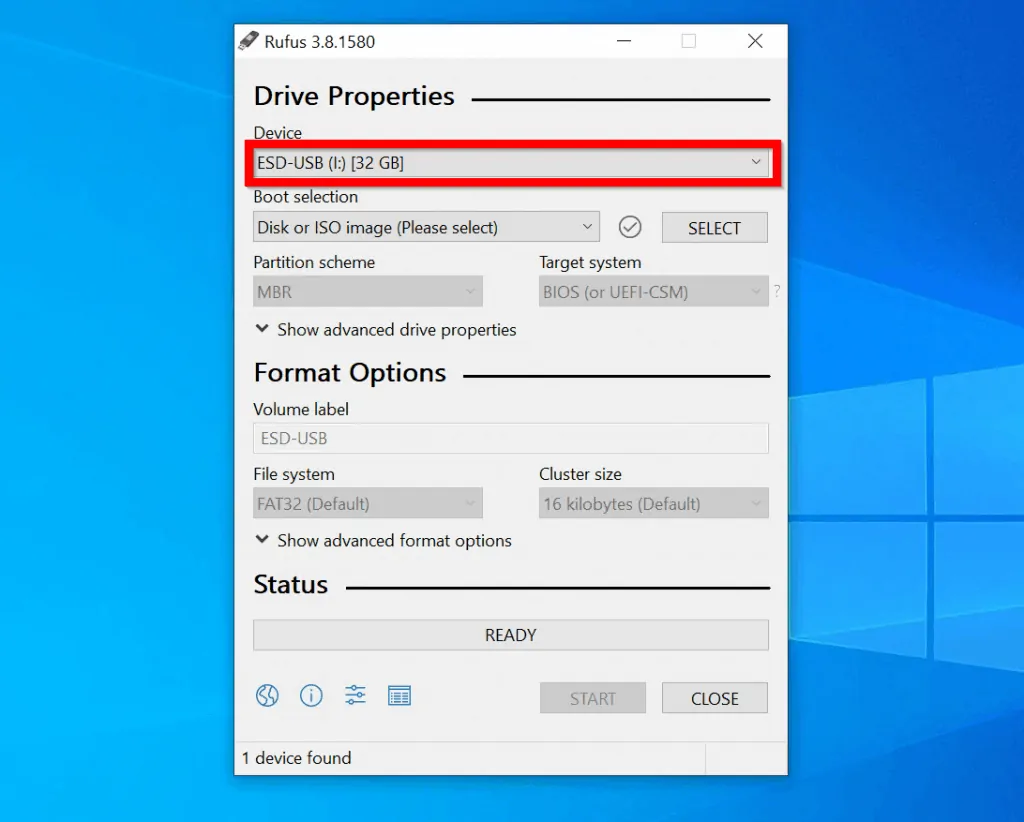Open the application settings sliders icon
This screenshot has height=822, width=1024.
pos(355,696)
